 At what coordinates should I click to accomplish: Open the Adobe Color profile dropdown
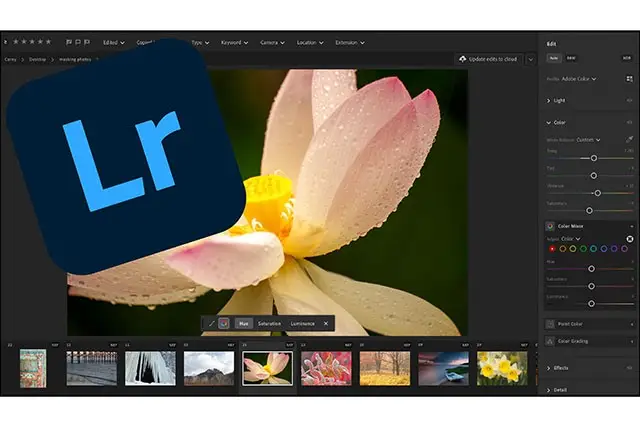[x=579, y=79]
